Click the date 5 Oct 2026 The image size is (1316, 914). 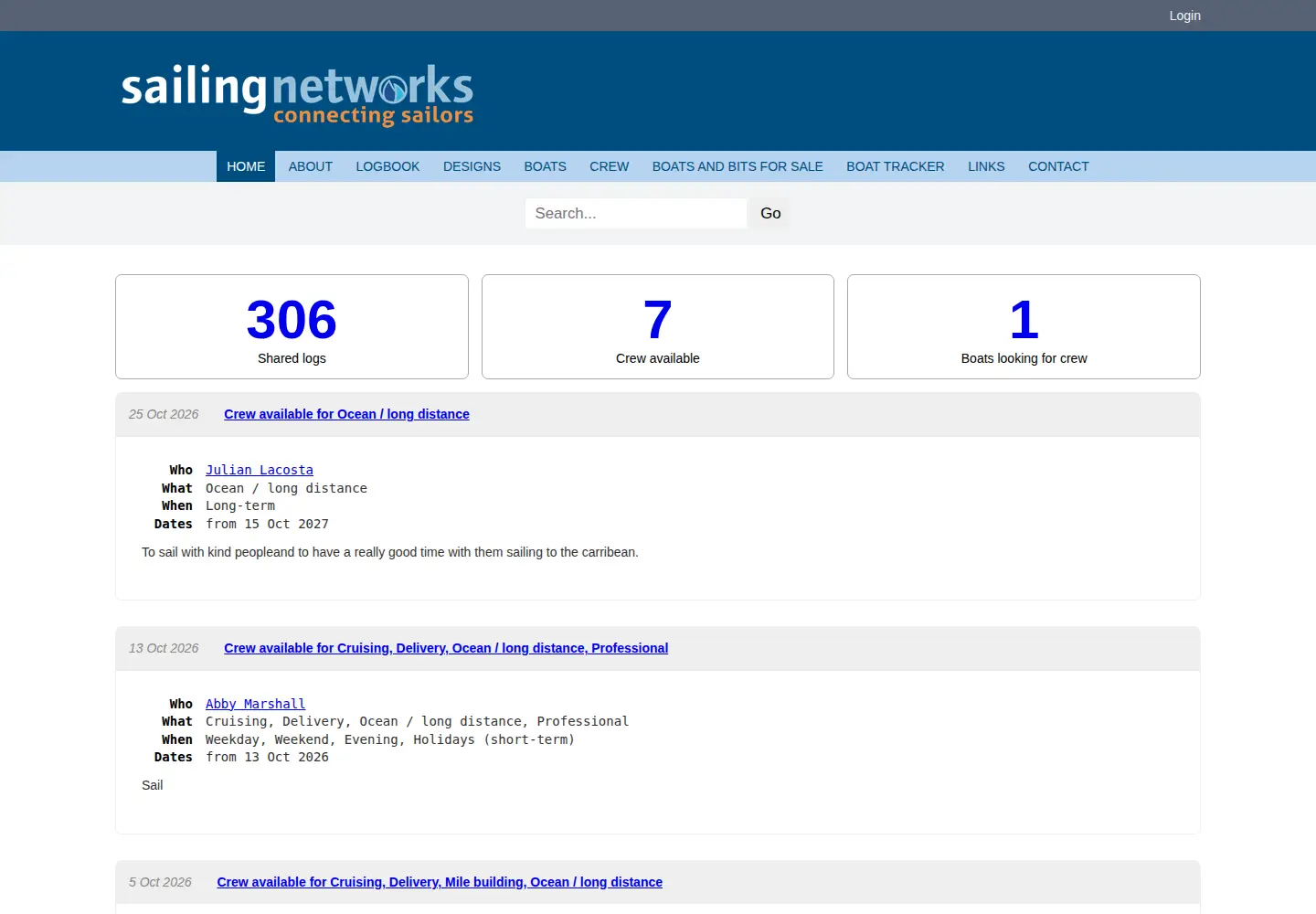[x=160, y=882]
